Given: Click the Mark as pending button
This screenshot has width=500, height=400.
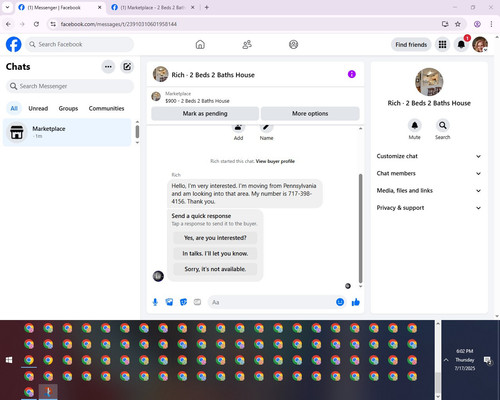Looking at the screenshot, I should click(205, 113).
